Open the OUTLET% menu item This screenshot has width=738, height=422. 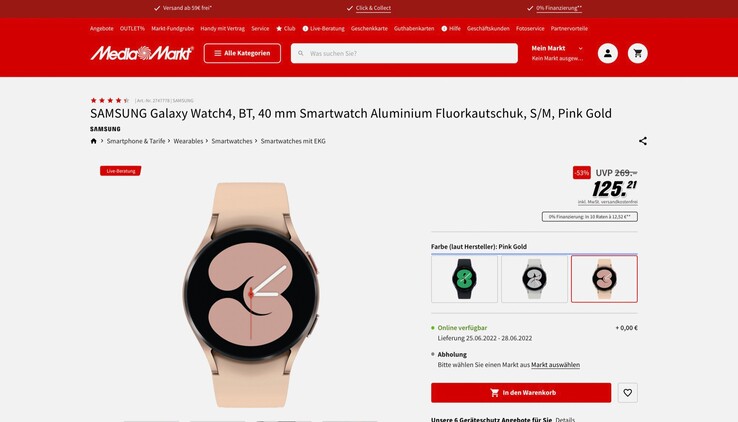coord(132,29)
